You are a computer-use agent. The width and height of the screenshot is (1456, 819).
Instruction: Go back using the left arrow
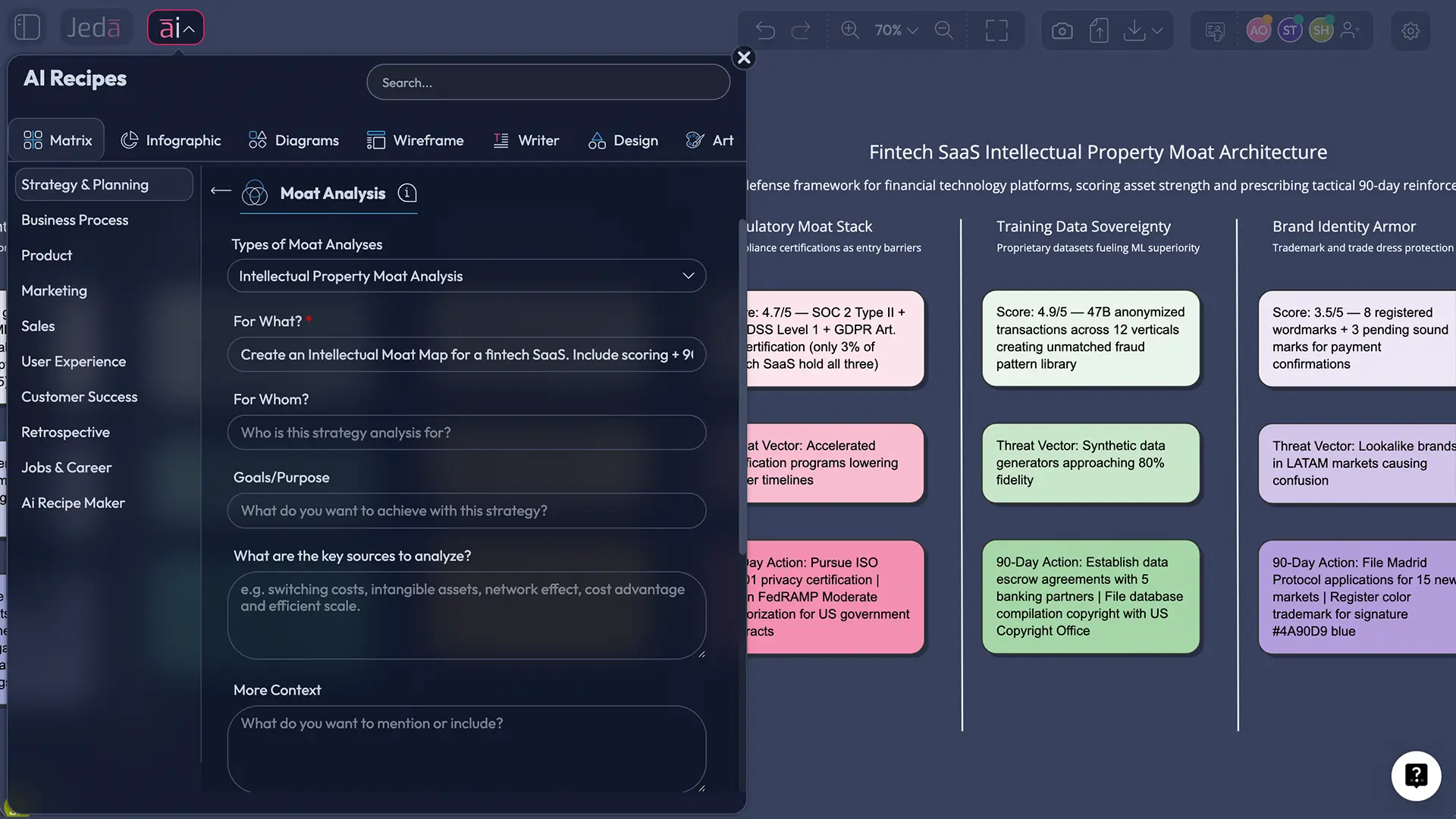tap(221, 191)
